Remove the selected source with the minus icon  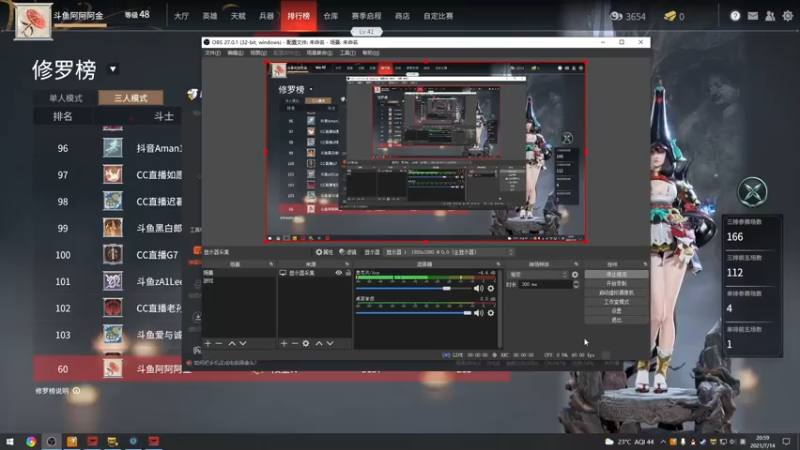[294, 343]
